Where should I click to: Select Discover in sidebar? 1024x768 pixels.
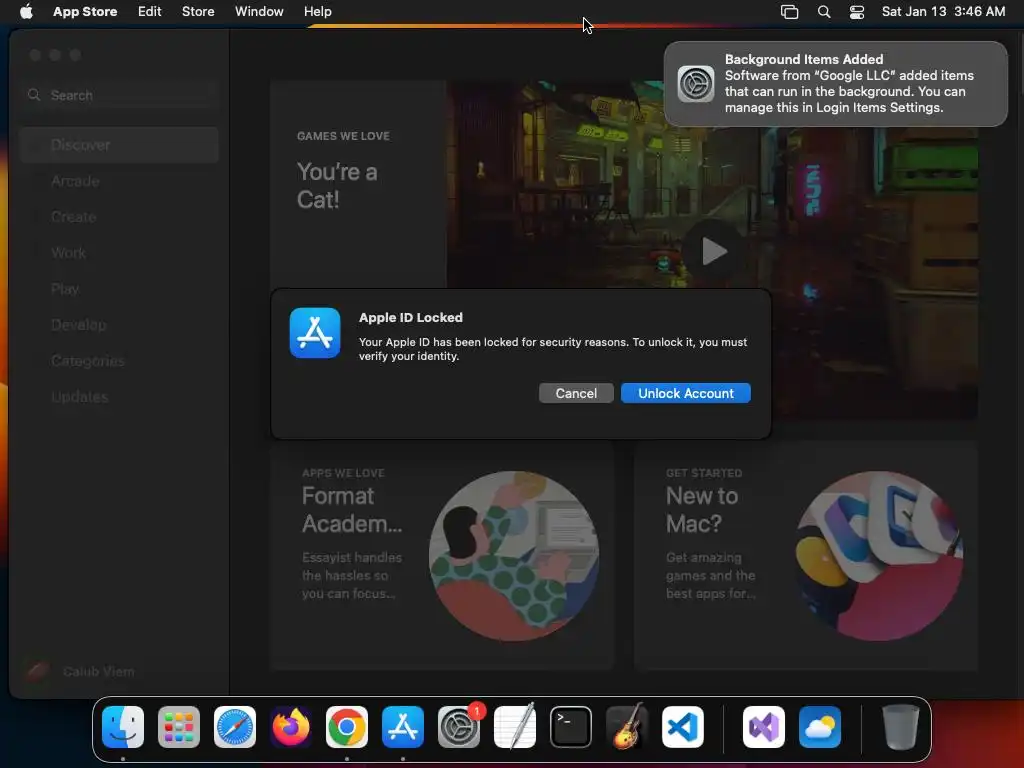click(119, 145)
